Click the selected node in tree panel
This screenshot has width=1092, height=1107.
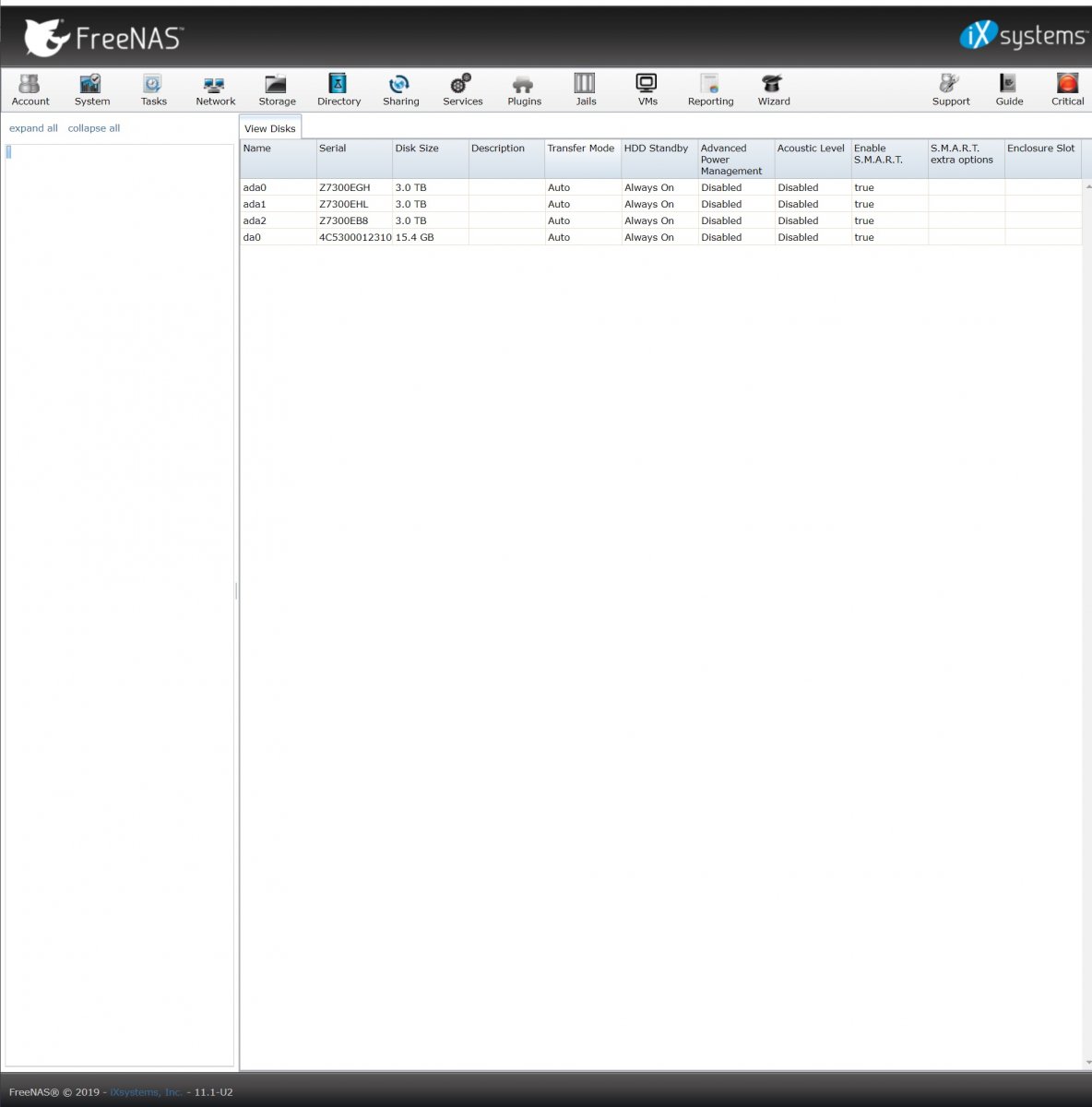coord(8,152)
